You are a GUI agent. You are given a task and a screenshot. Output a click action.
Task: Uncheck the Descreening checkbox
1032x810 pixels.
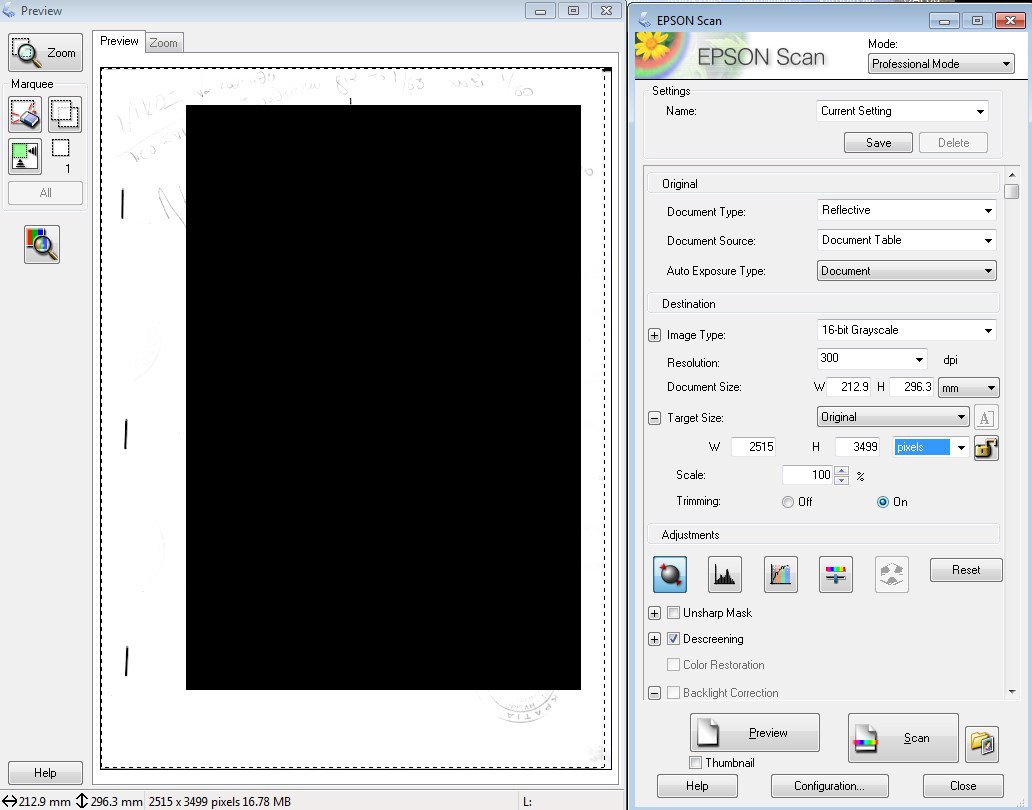point(674,639)
